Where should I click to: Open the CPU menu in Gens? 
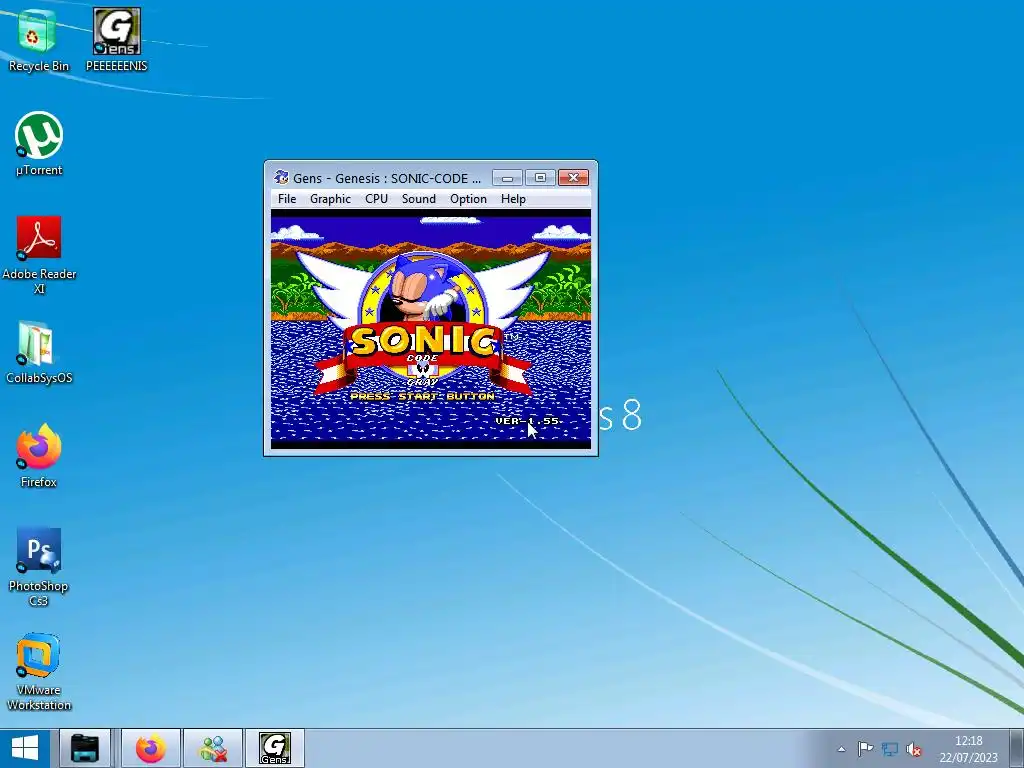[376, 199]
